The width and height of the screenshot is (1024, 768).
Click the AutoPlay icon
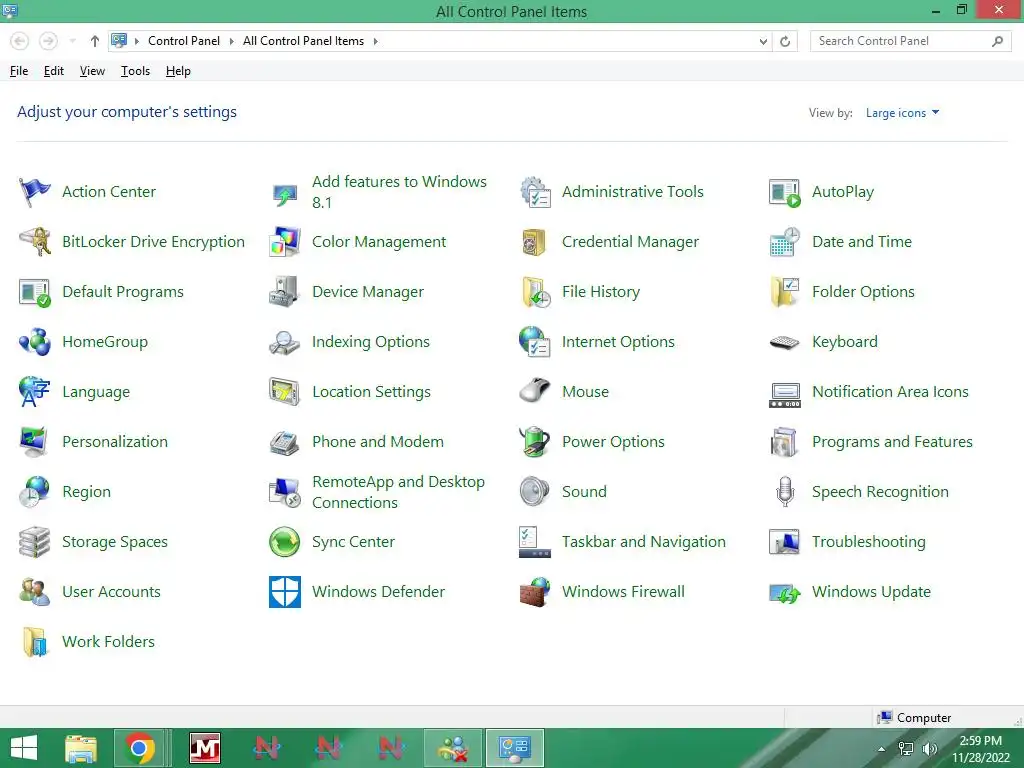point(785,192)
